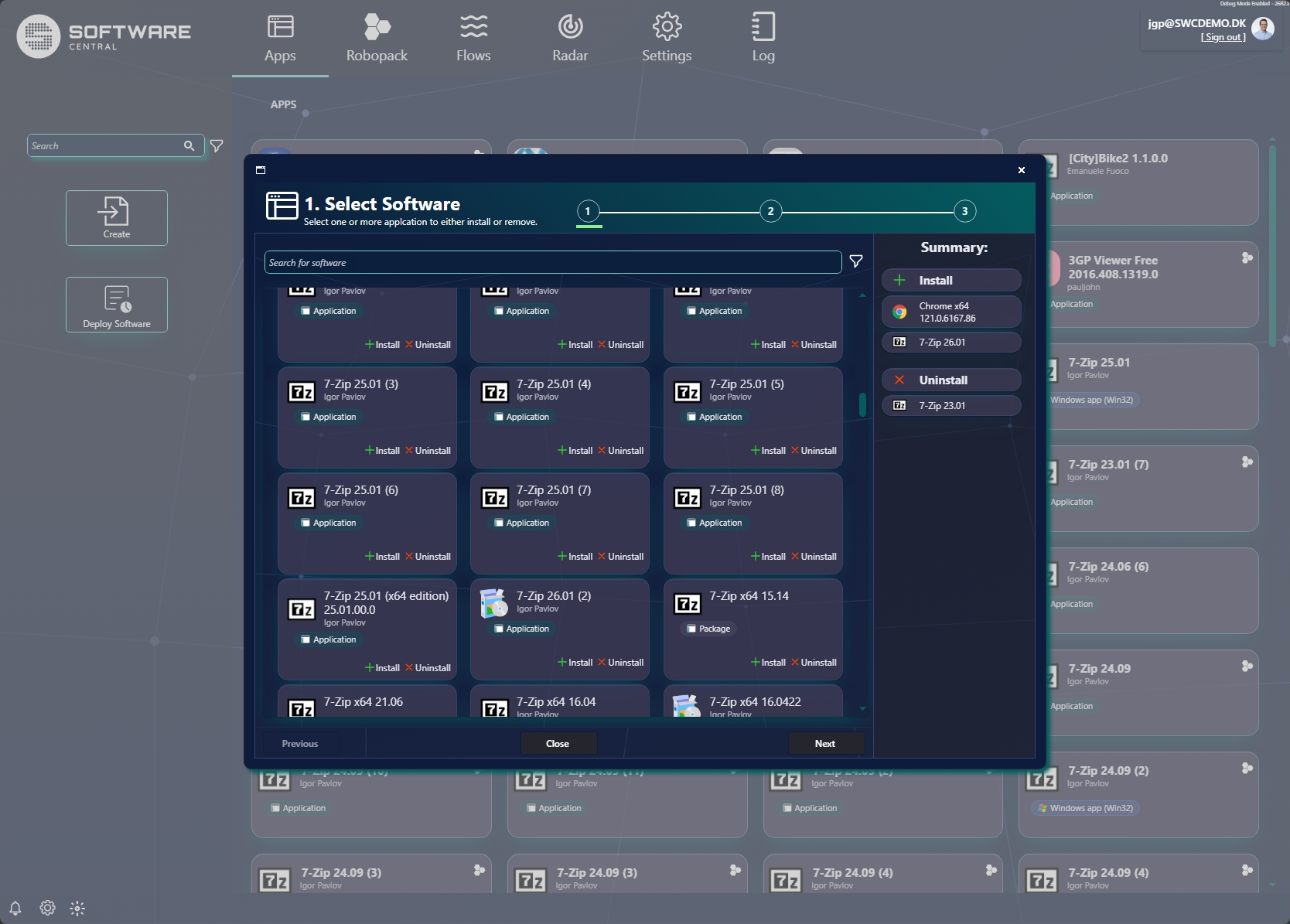
Task: Mark 7-Zip 25.01 (7) for Uninstall
Action: (x=620, y=557)
